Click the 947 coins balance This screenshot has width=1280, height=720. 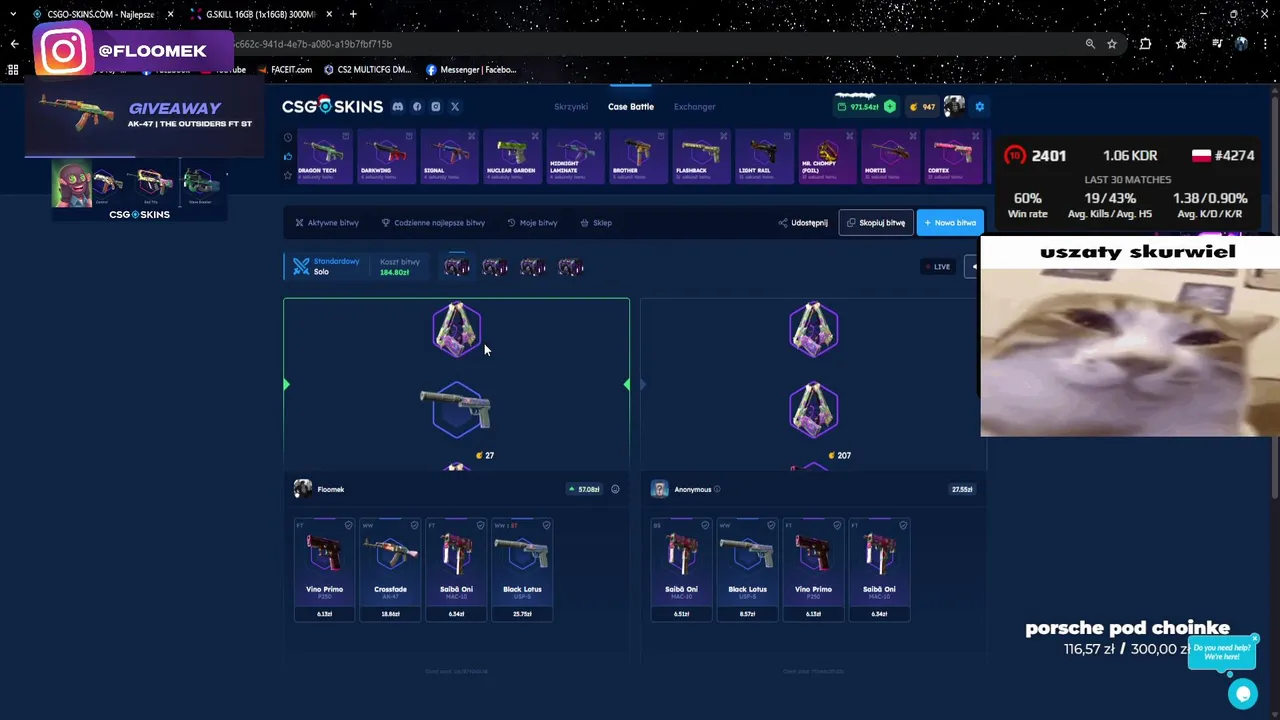click(x=922, y=107)
